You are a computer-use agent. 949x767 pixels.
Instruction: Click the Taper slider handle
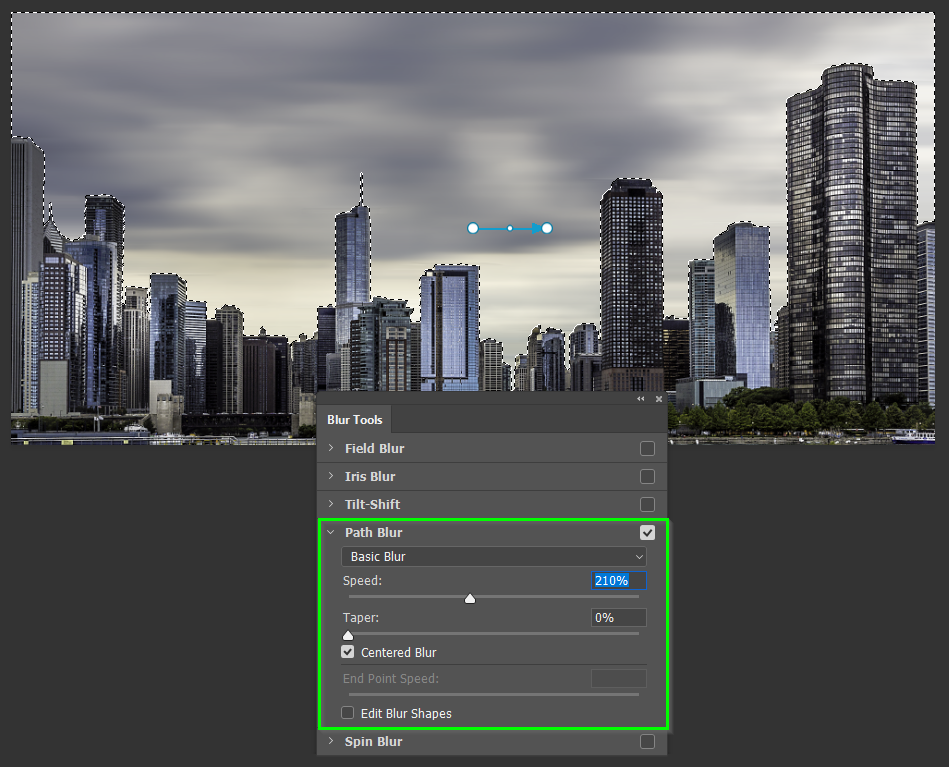pyautogui.click(x=348, y=636)
